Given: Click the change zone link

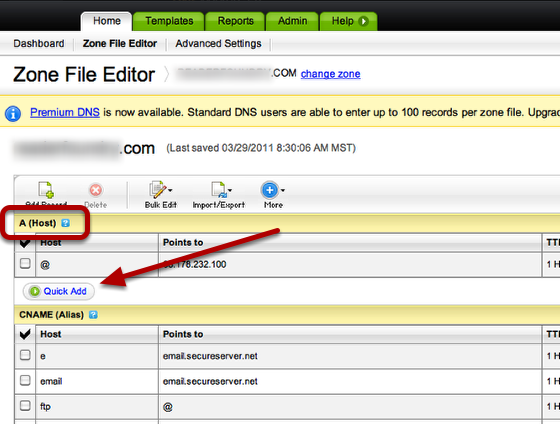Looking at the screenshot, I should click(330, 74).
